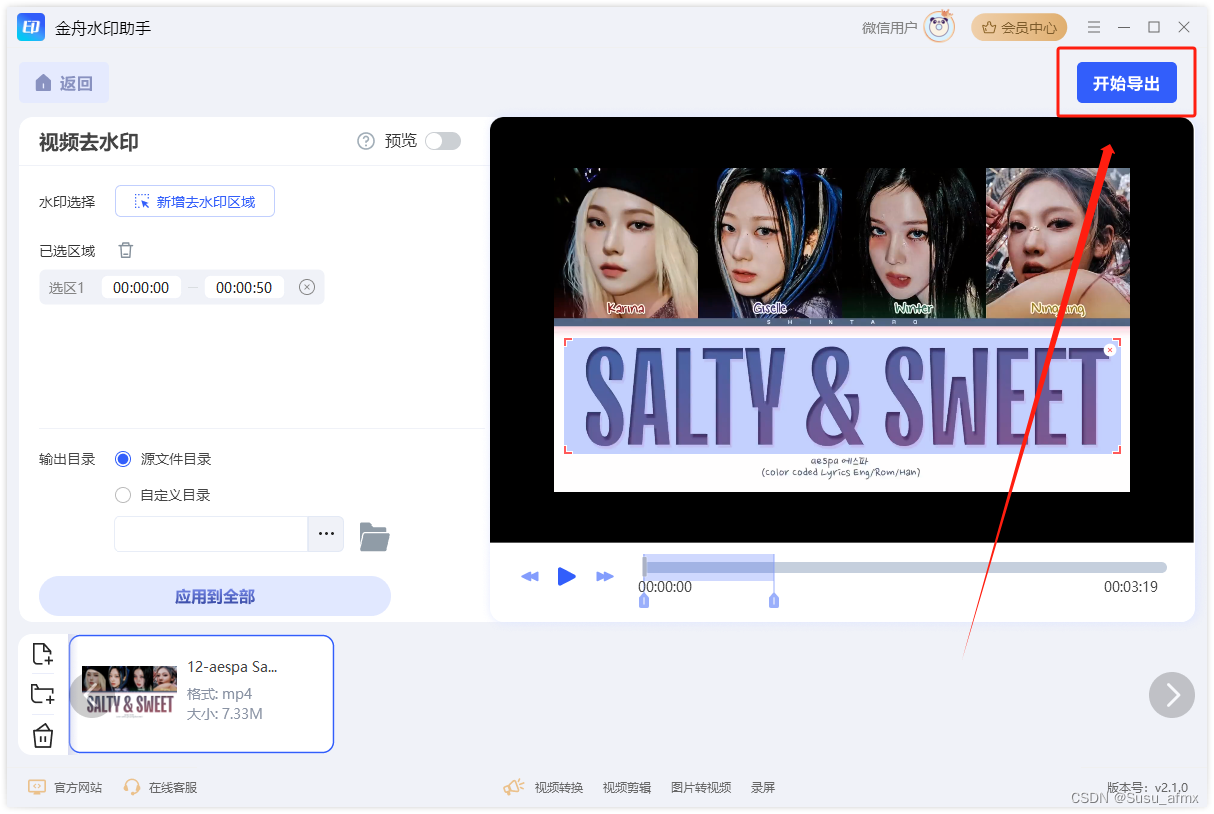Toggle the 预览 preview switch

[443, 141]
